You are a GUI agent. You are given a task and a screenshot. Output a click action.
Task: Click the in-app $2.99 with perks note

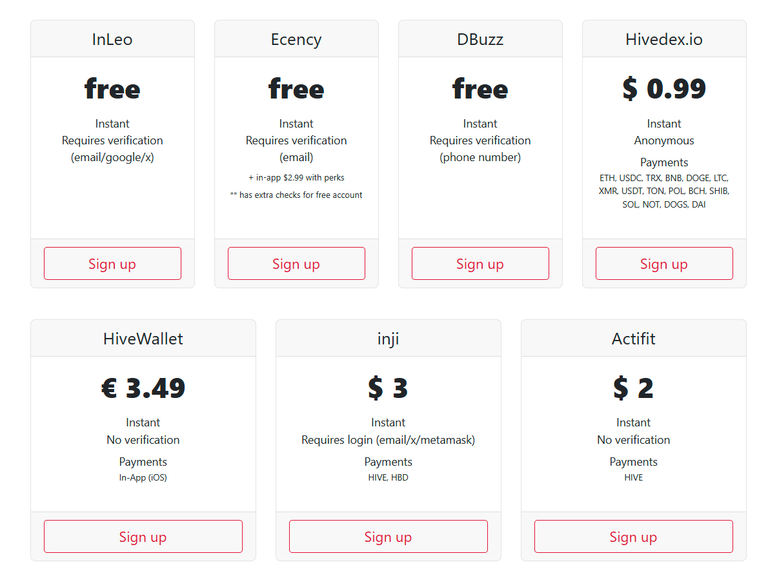(296, 177)
